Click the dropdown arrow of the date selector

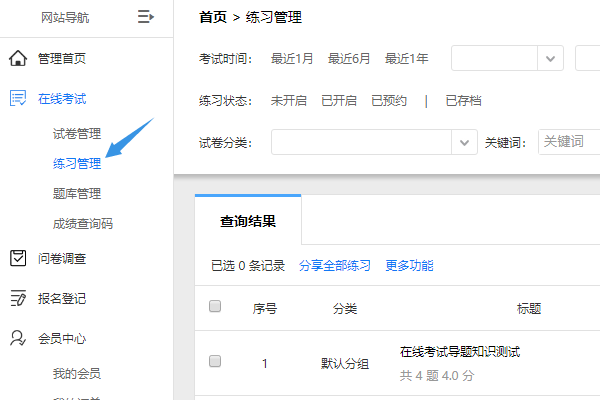coord(550,59)
